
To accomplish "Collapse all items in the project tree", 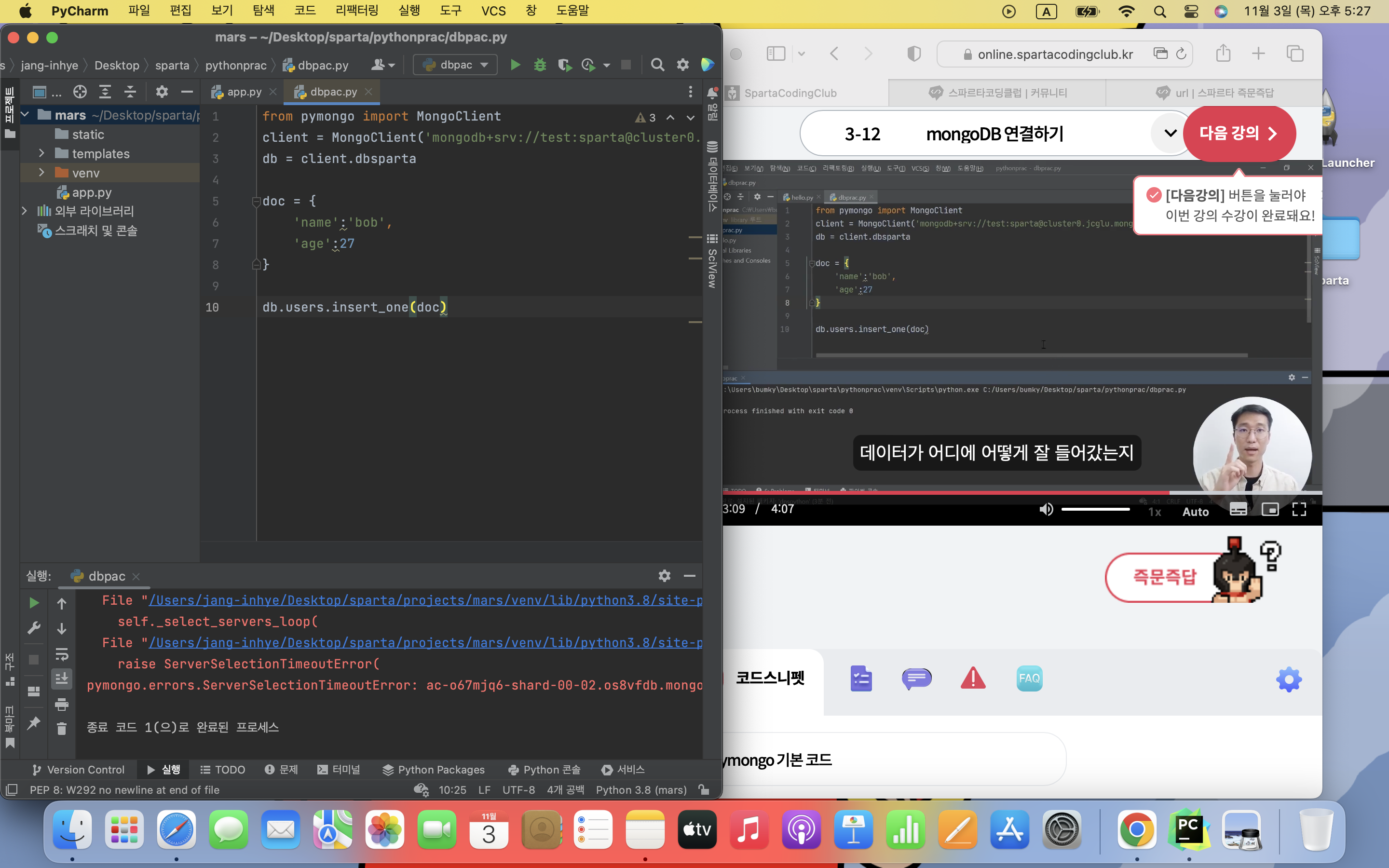I will (130, 92).
